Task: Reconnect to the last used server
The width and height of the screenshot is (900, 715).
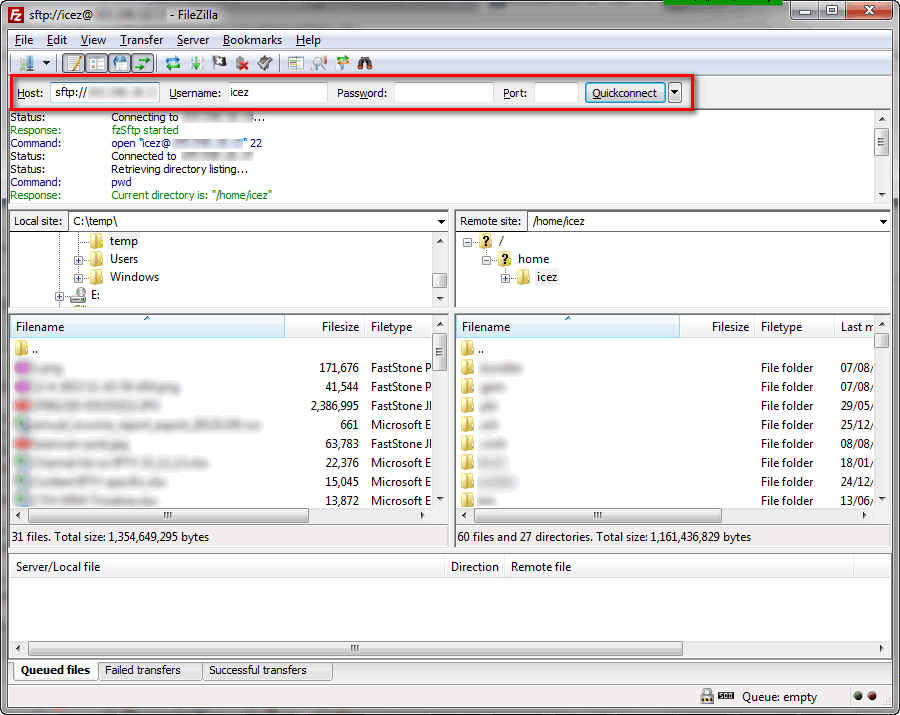Action: point(265,63)
